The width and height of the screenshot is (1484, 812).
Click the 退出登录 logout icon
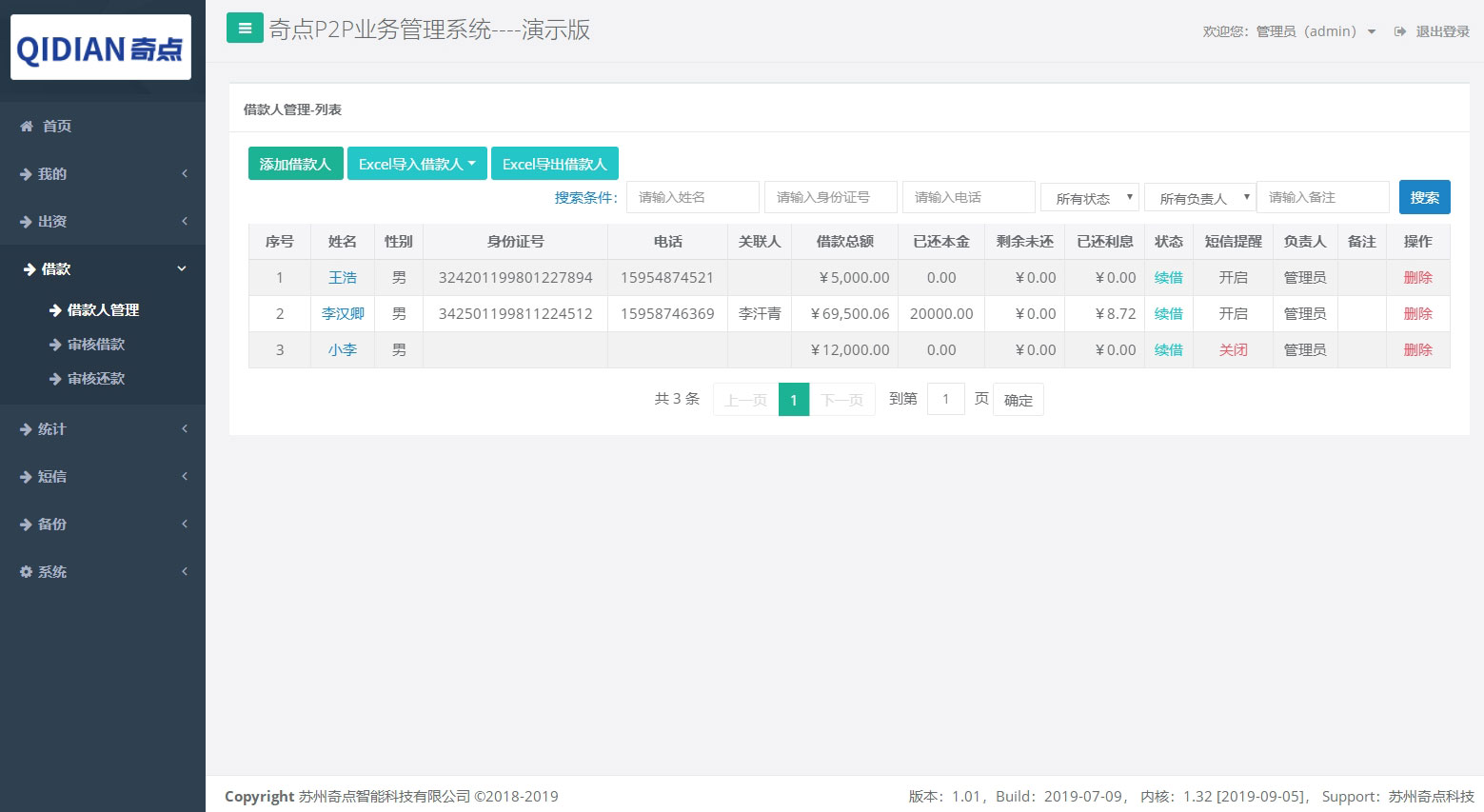click(x=1399, y=30)
